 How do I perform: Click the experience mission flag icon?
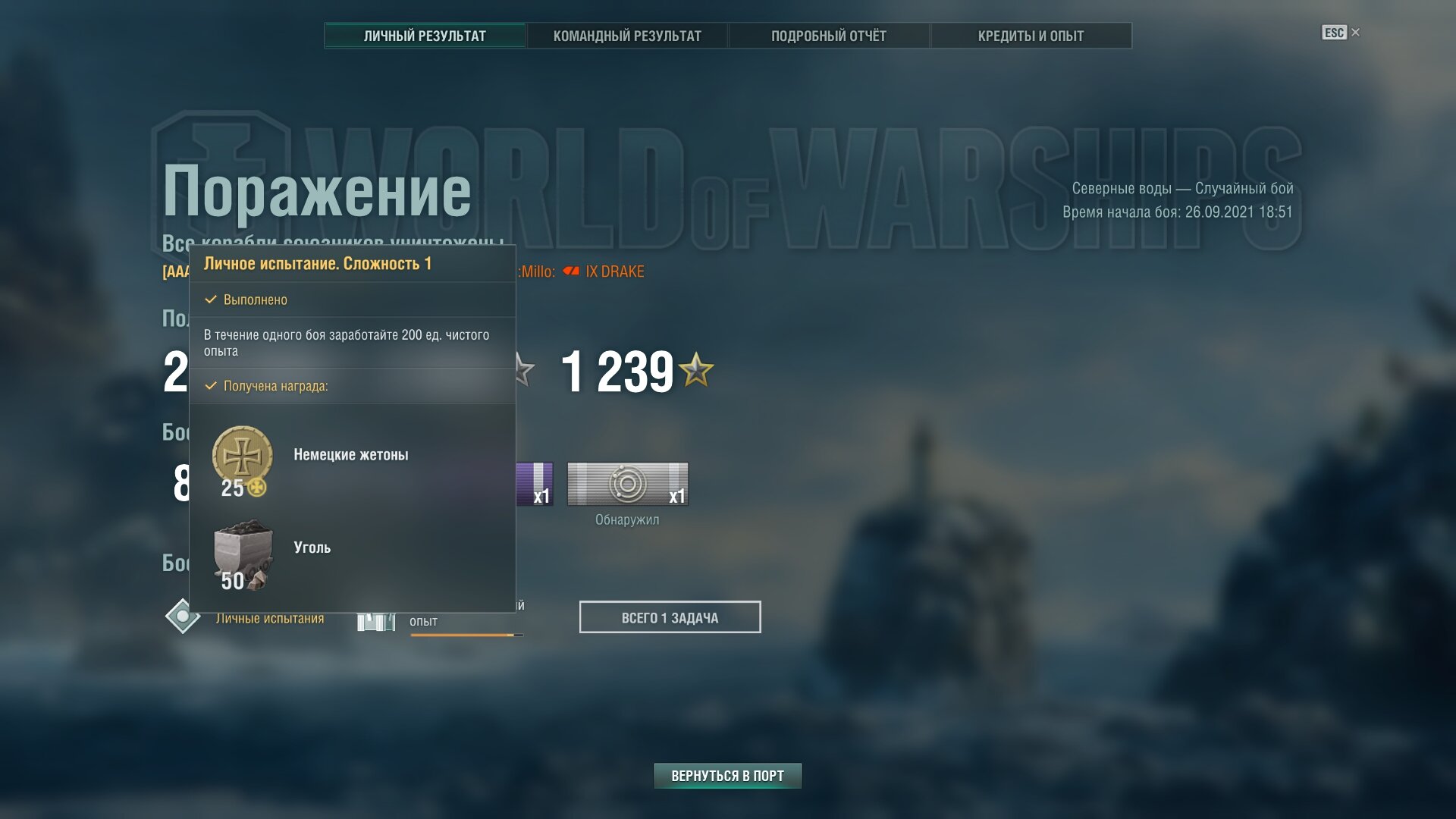376,622
